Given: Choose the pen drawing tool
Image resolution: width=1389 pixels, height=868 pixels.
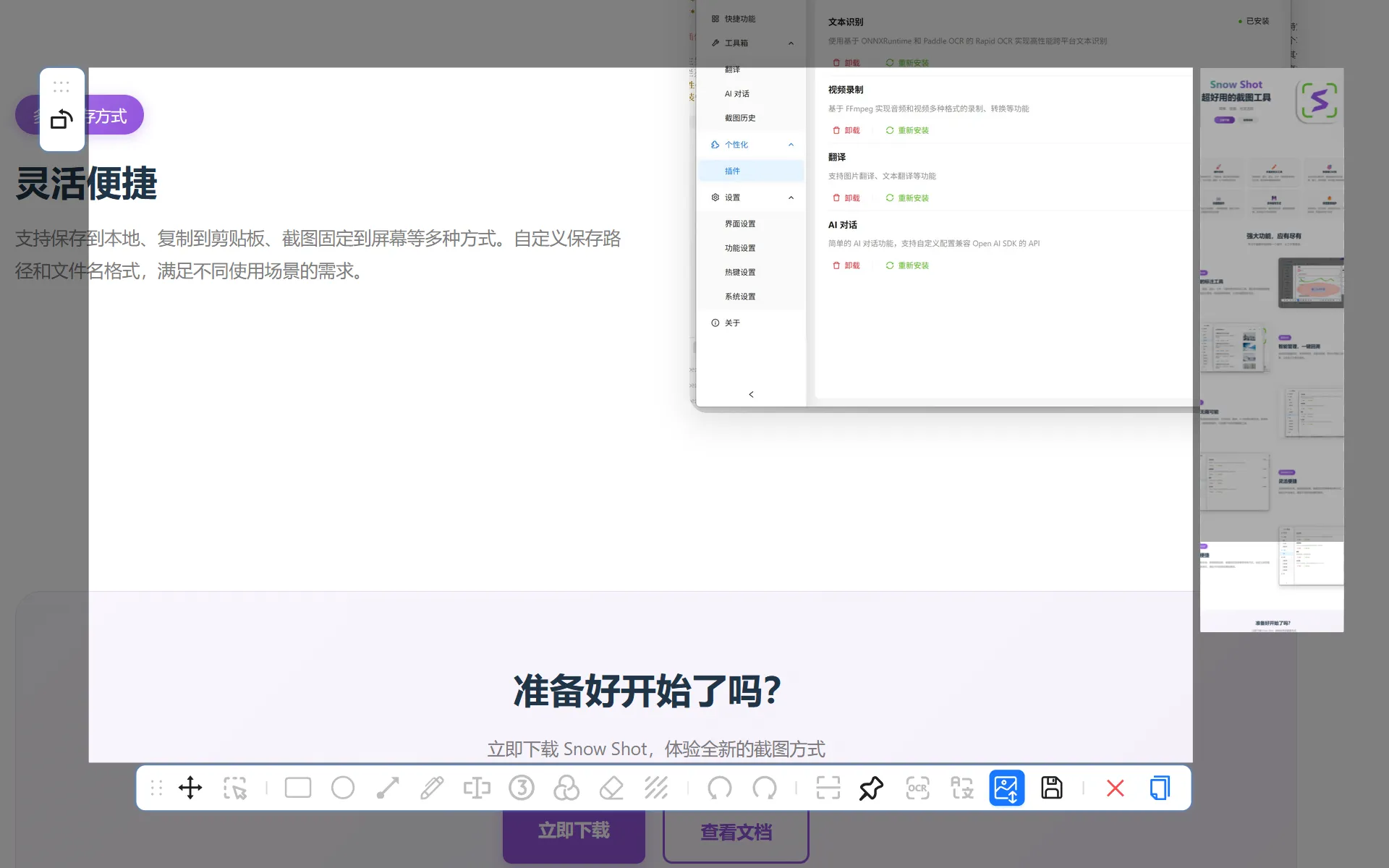Looking at the screenshot, I should [433, 788].
